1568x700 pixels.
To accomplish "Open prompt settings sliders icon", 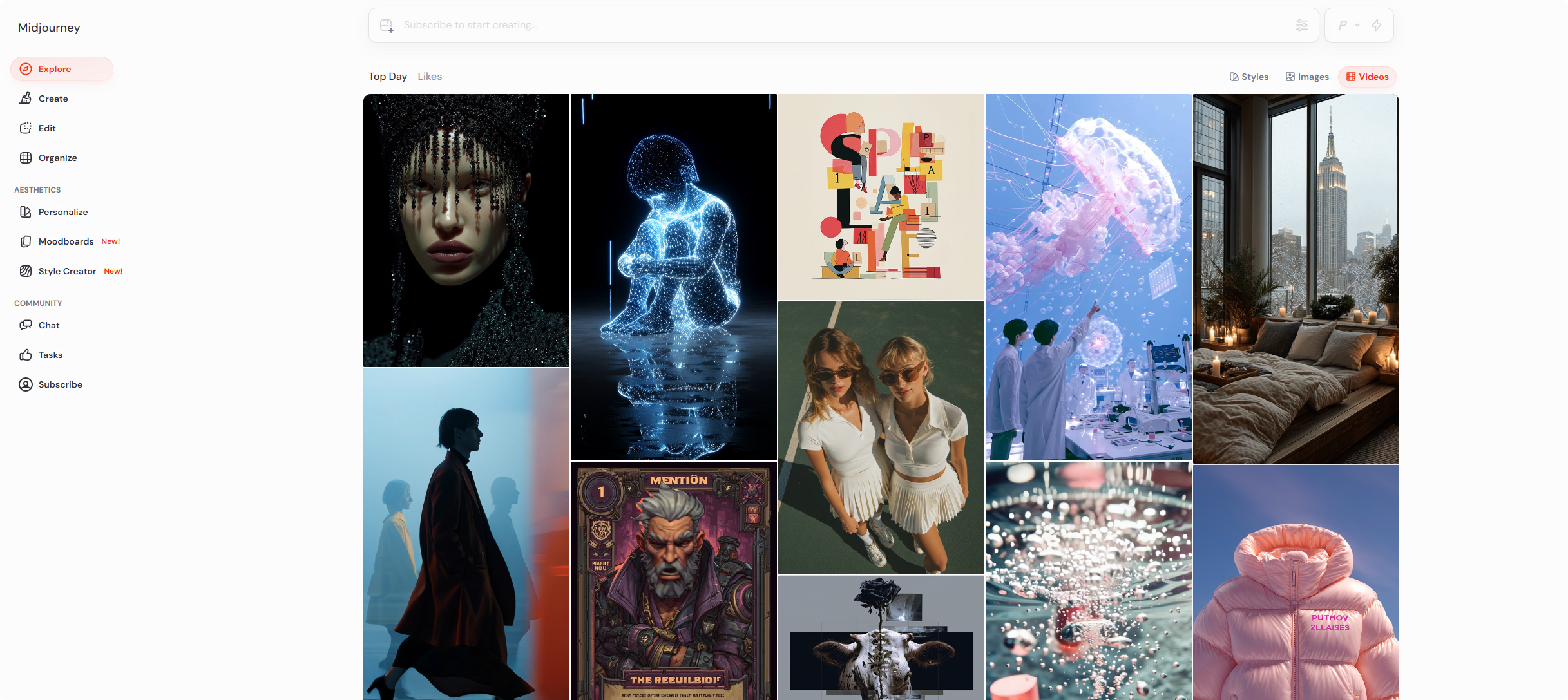I will (1302, 25).
